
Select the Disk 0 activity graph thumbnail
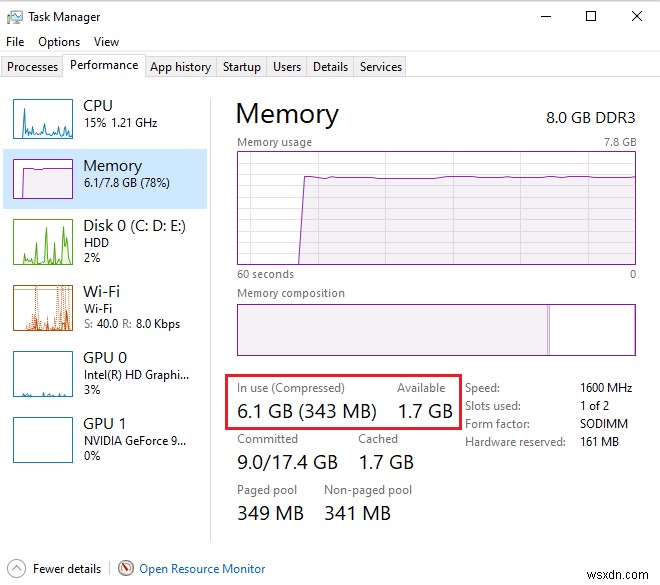pos(43,243)
